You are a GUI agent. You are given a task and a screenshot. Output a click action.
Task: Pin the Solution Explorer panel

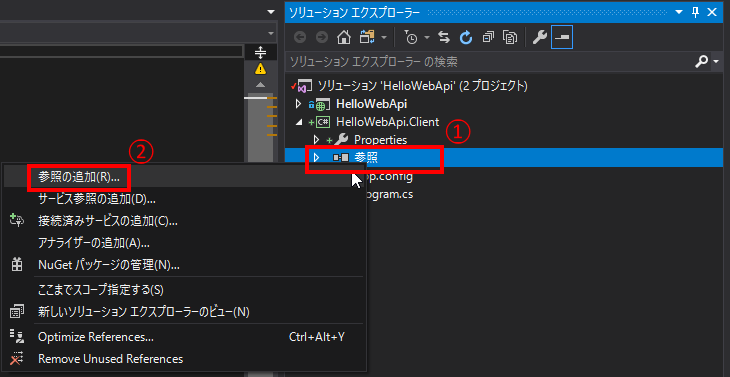click(696, 13)
